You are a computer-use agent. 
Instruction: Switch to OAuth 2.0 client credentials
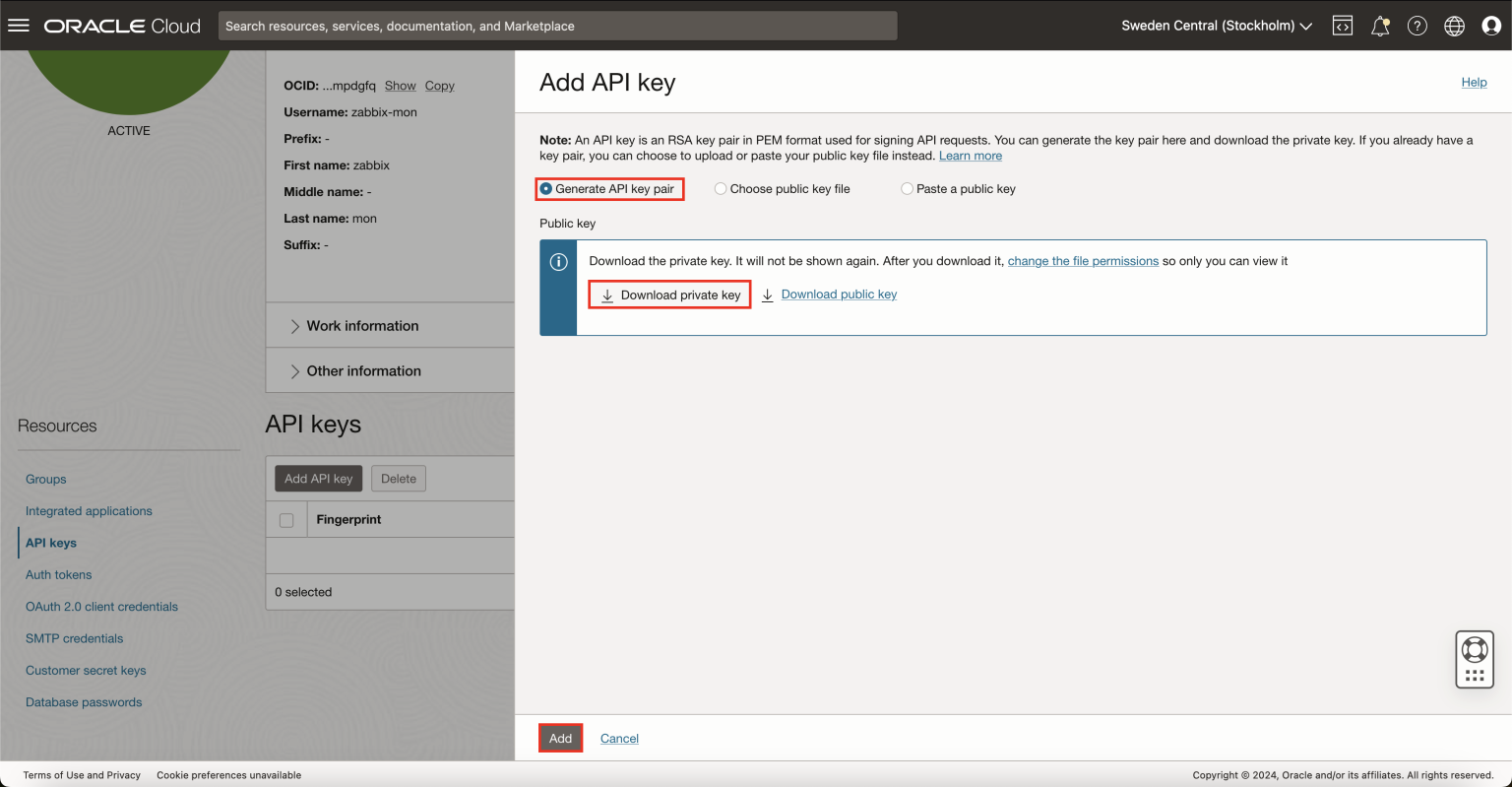point(101,606)
